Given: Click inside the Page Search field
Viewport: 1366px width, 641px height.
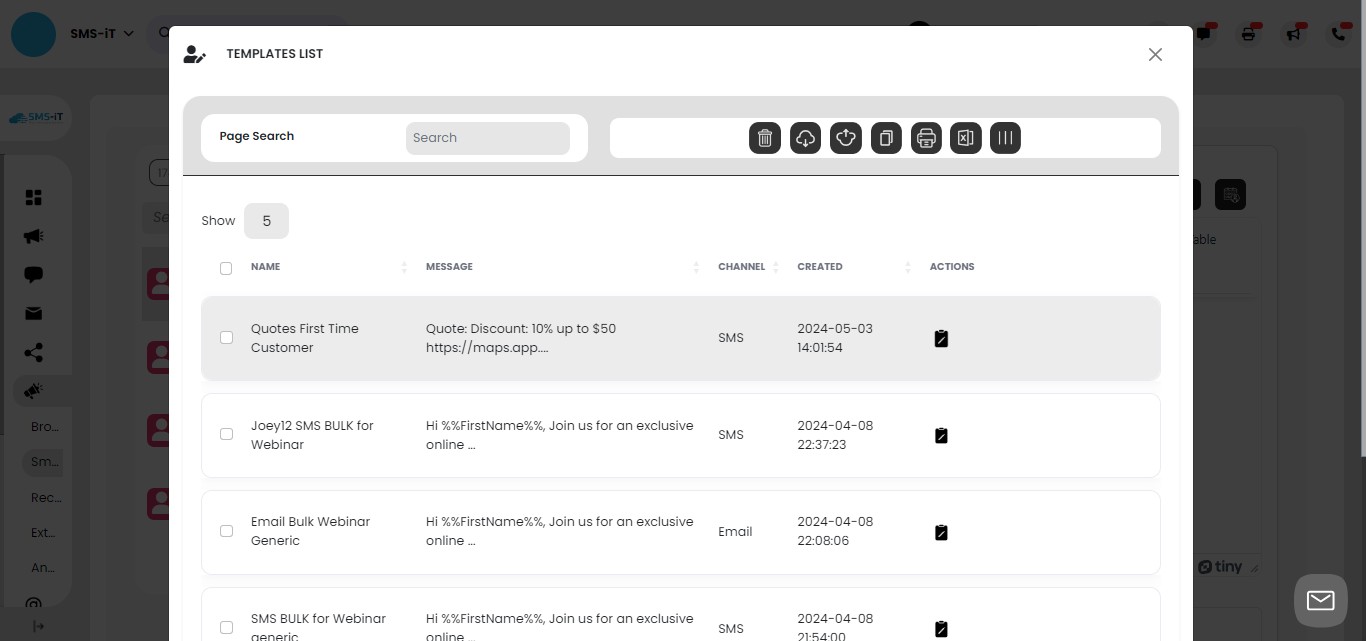Looking at the screenshot, I should click(488, 138).
